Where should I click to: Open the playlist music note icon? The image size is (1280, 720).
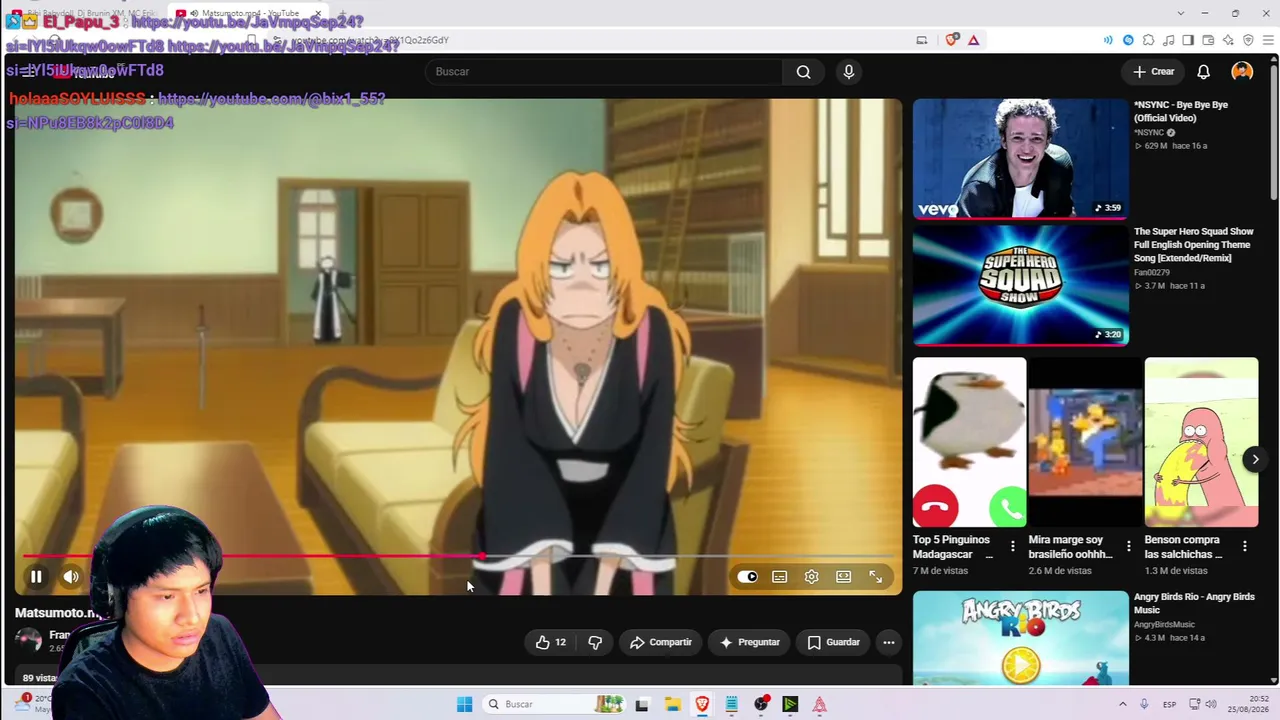[1168, 40]
